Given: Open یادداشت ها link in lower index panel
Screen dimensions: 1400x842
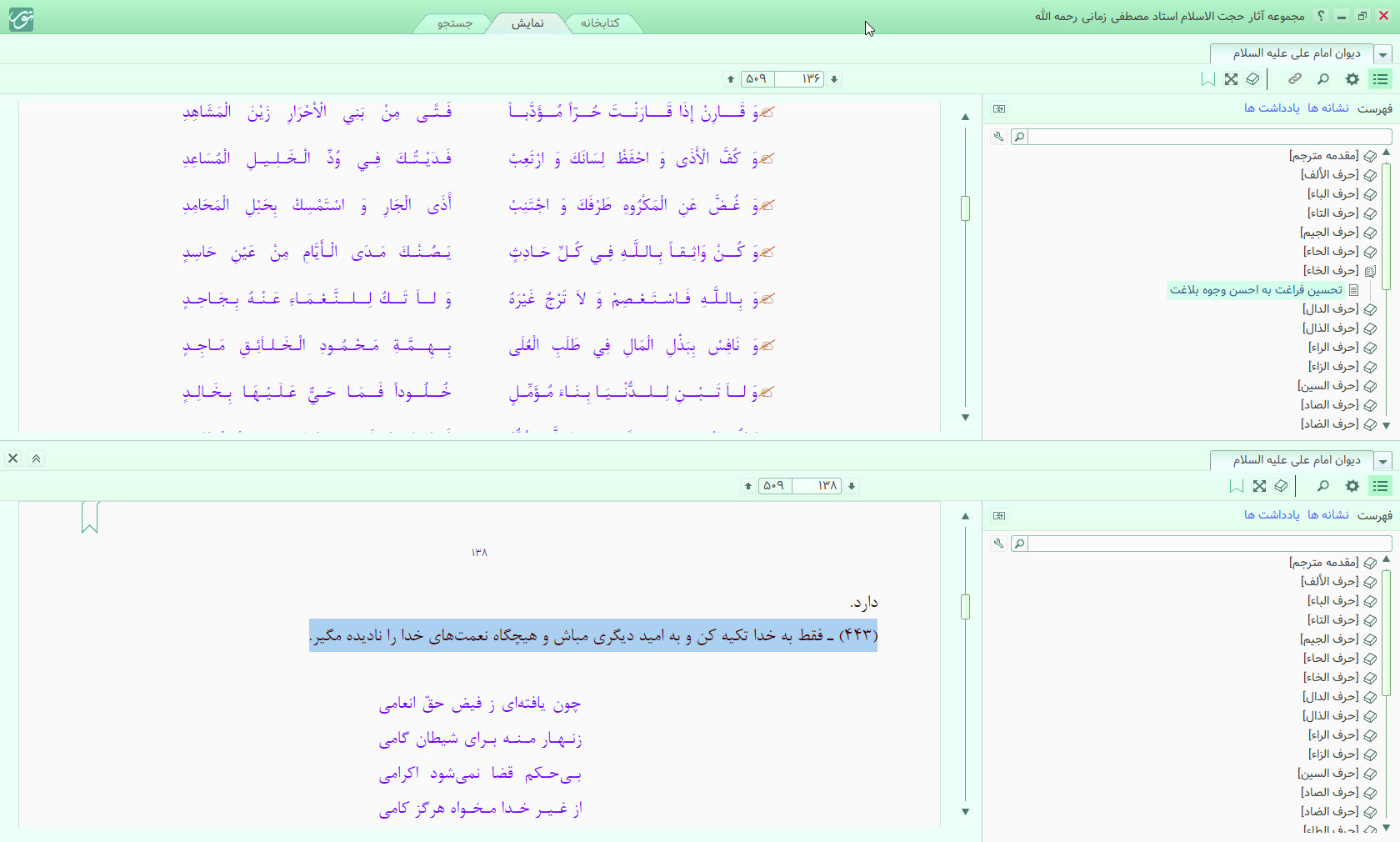Looking at the screenshot, I should tap(1272, 515).
